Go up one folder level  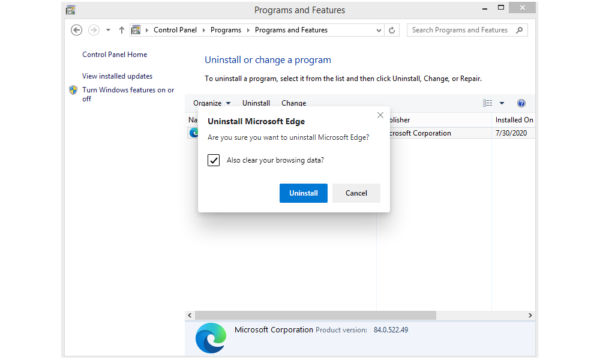pos(121,30)
